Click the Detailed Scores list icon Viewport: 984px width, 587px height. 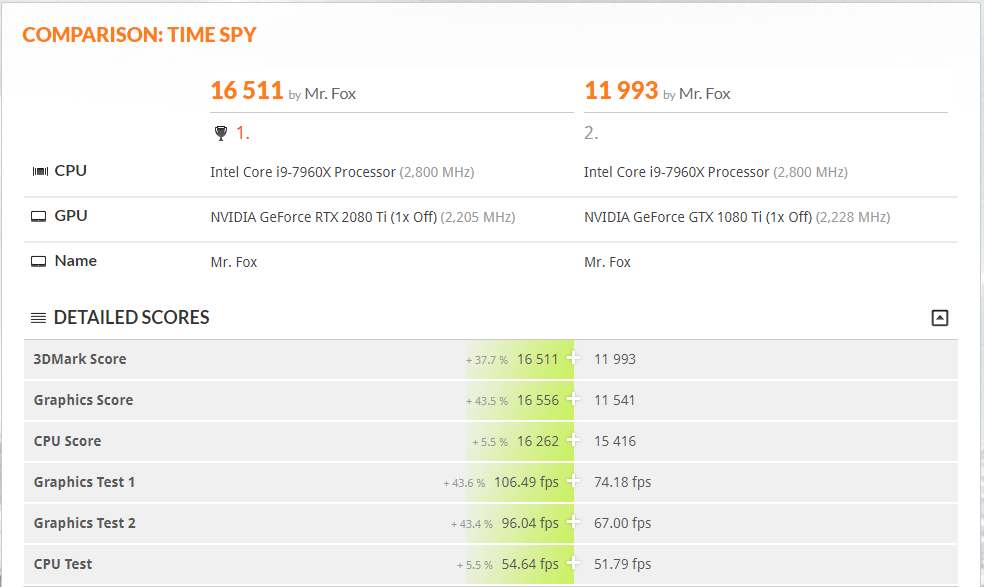pos(38,318)
